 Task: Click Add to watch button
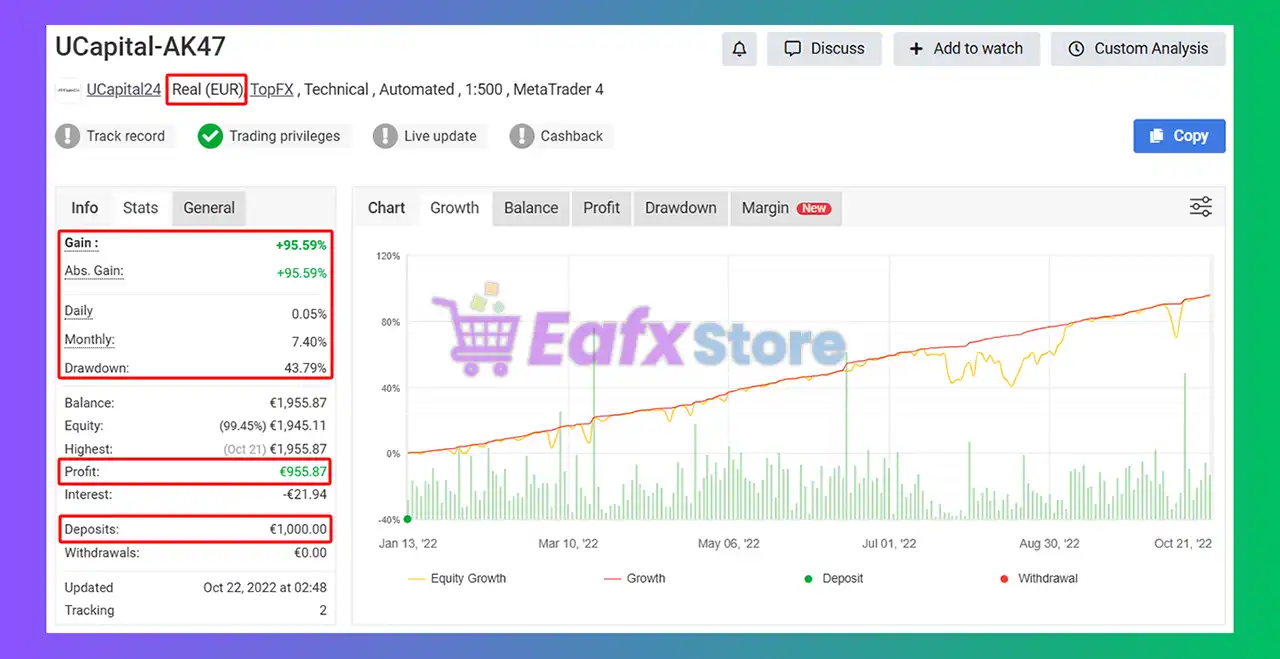[966, 49]
